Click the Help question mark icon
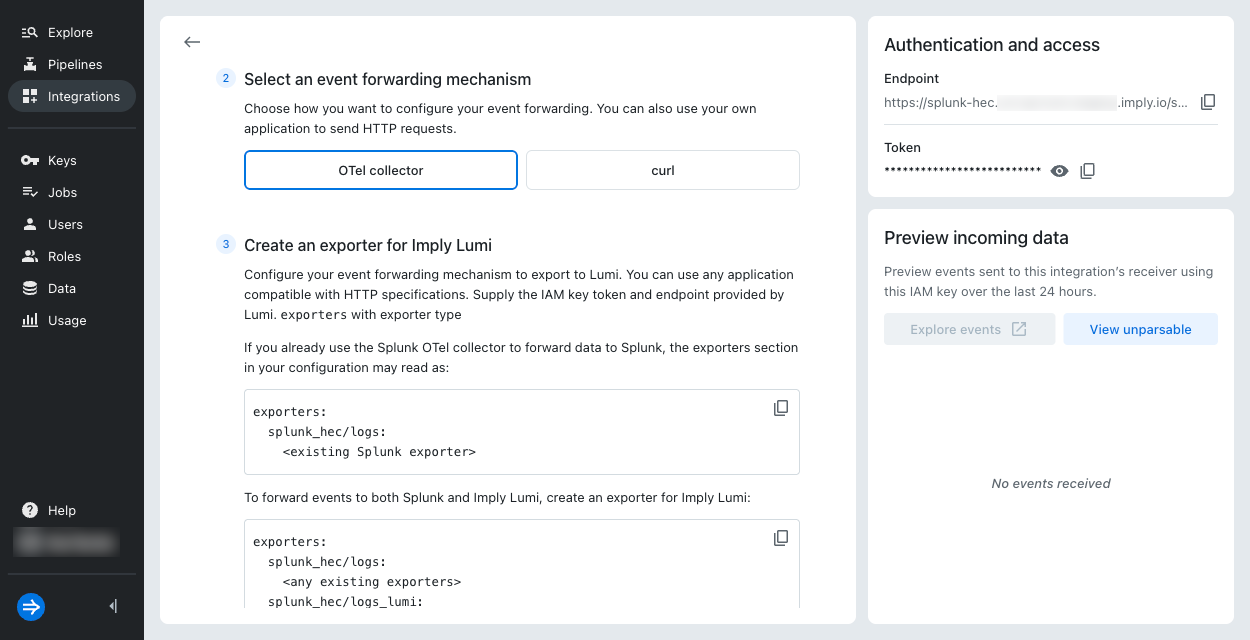The image size is (1250, 640). [30, 510]
